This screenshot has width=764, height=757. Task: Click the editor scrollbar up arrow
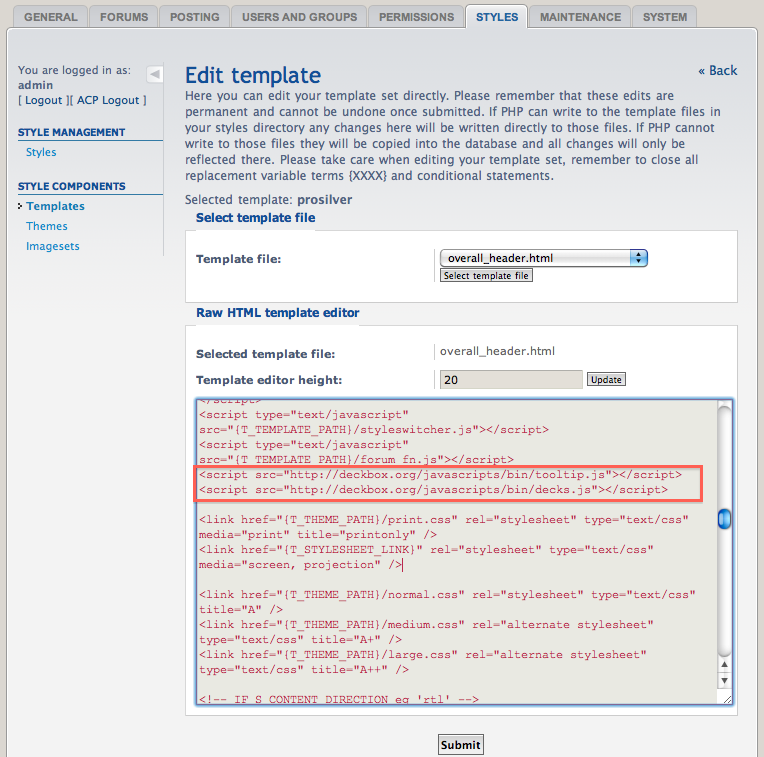click(725, 664)
